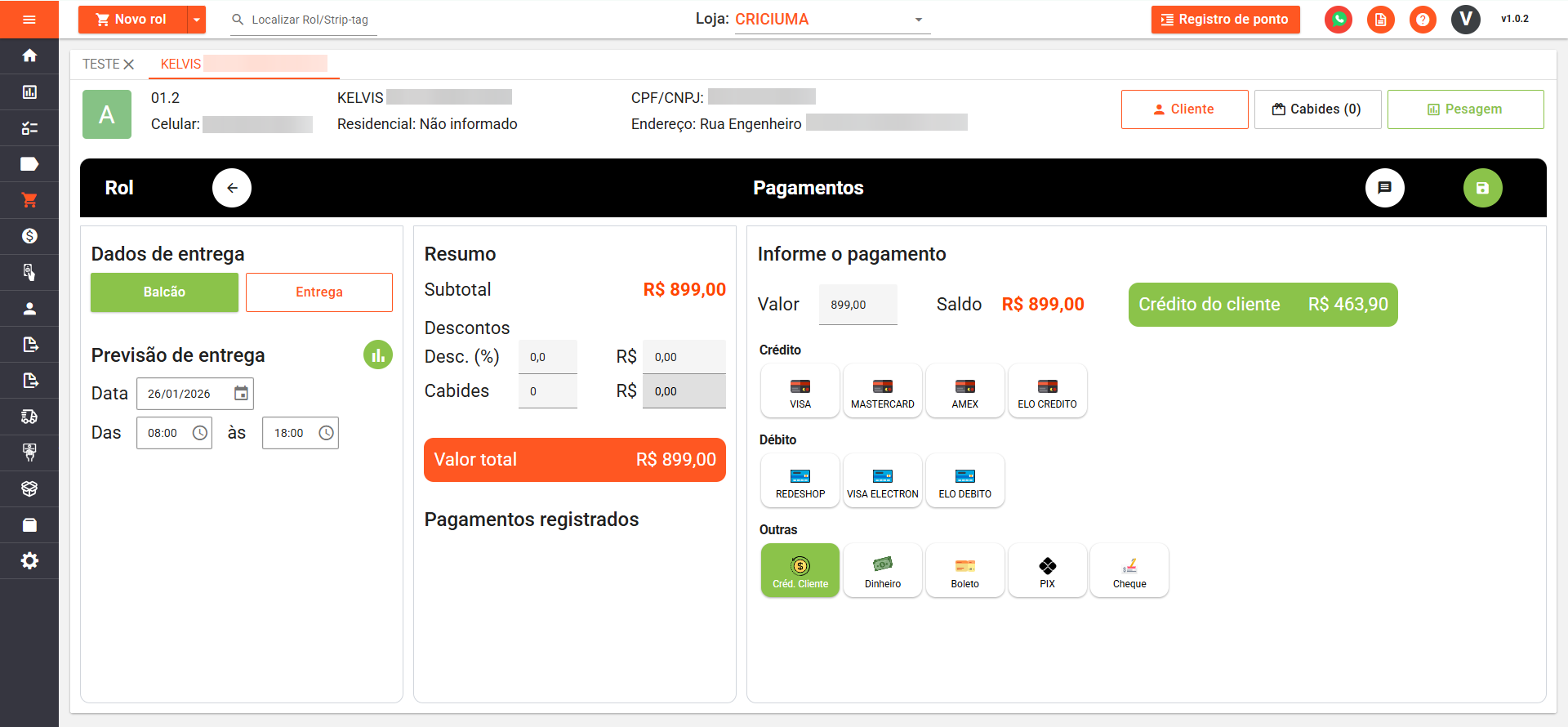
Task: Toggle Créd. Cliente payment option
Action: pyautogui.click(x=800, y=571)
